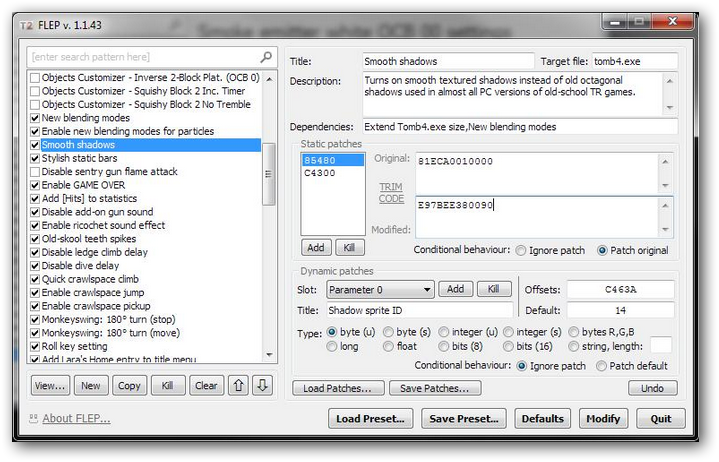Click Load Patches... button
This screenshot has height=462, width=719.
(x=337, y=388)
